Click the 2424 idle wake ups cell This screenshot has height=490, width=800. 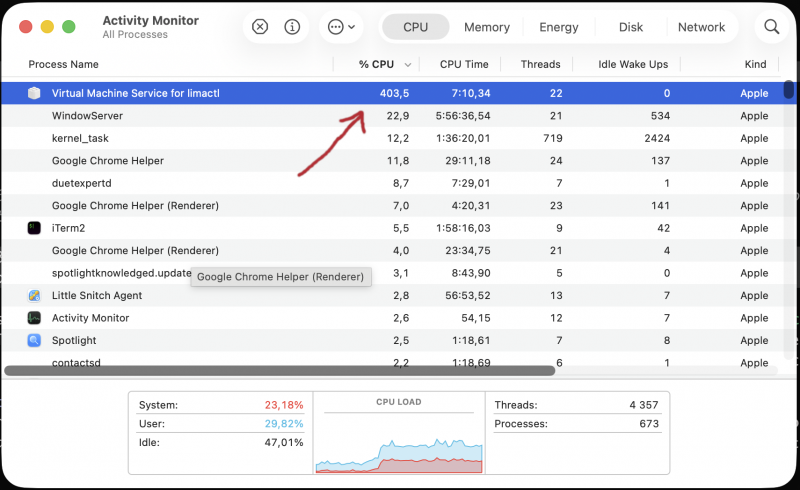(x=657, y=138)
